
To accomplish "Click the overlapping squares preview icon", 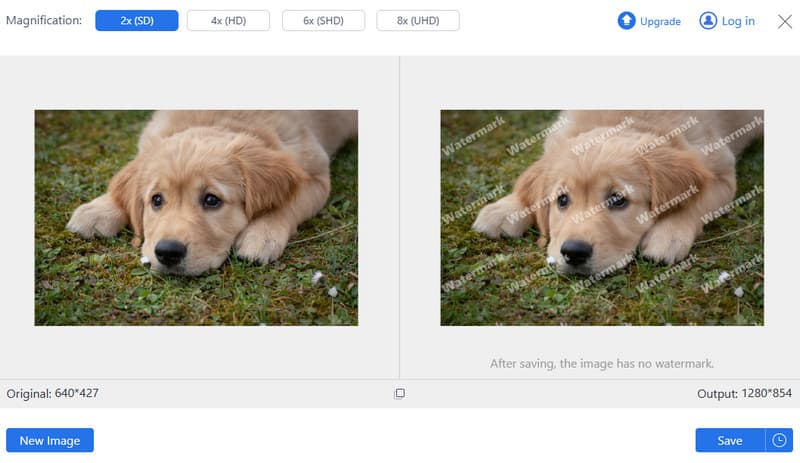I will click(x=399, y=394).
